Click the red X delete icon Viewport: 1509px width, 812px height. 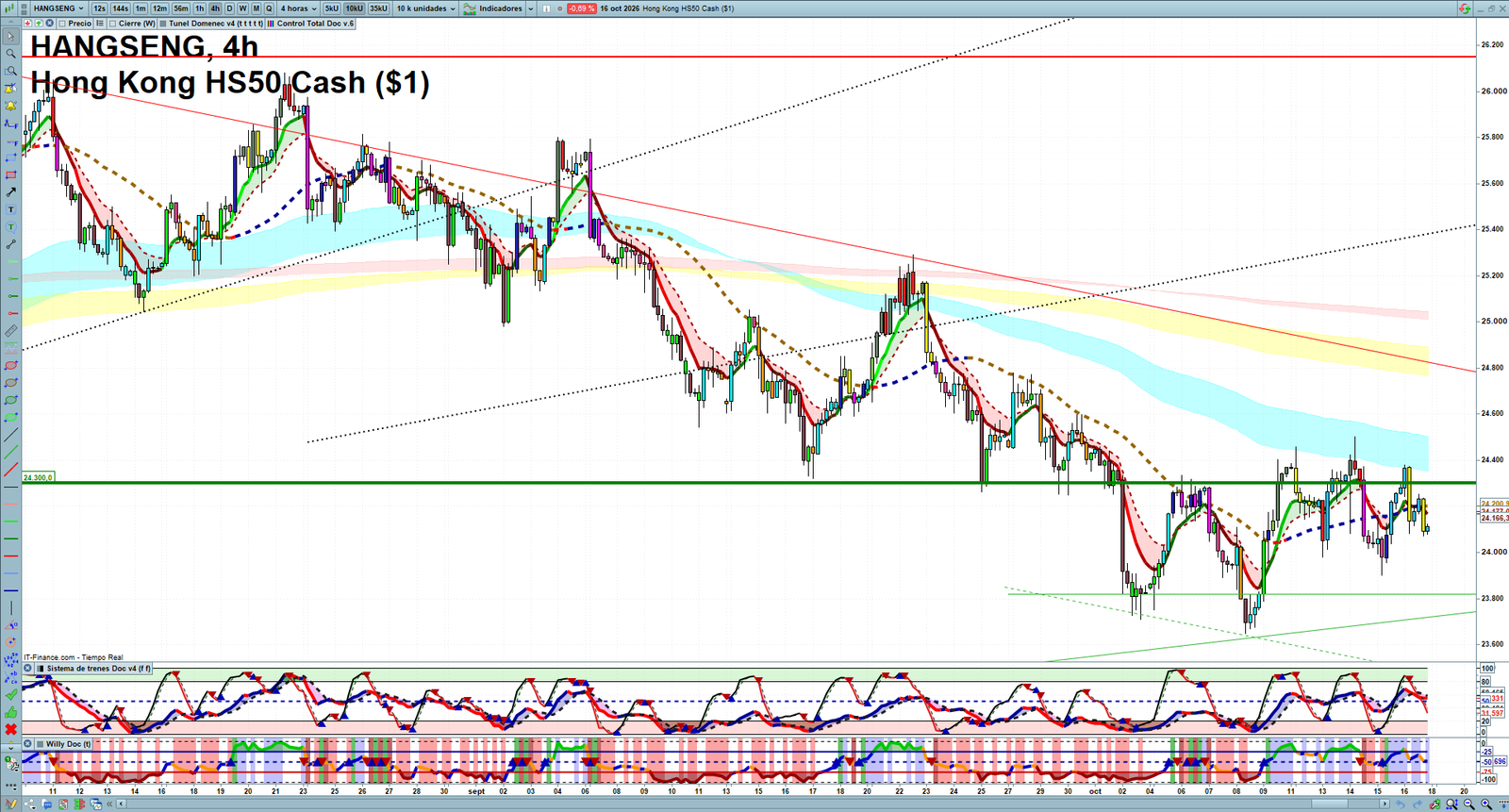pyautogui.click(x=10, y=729)
